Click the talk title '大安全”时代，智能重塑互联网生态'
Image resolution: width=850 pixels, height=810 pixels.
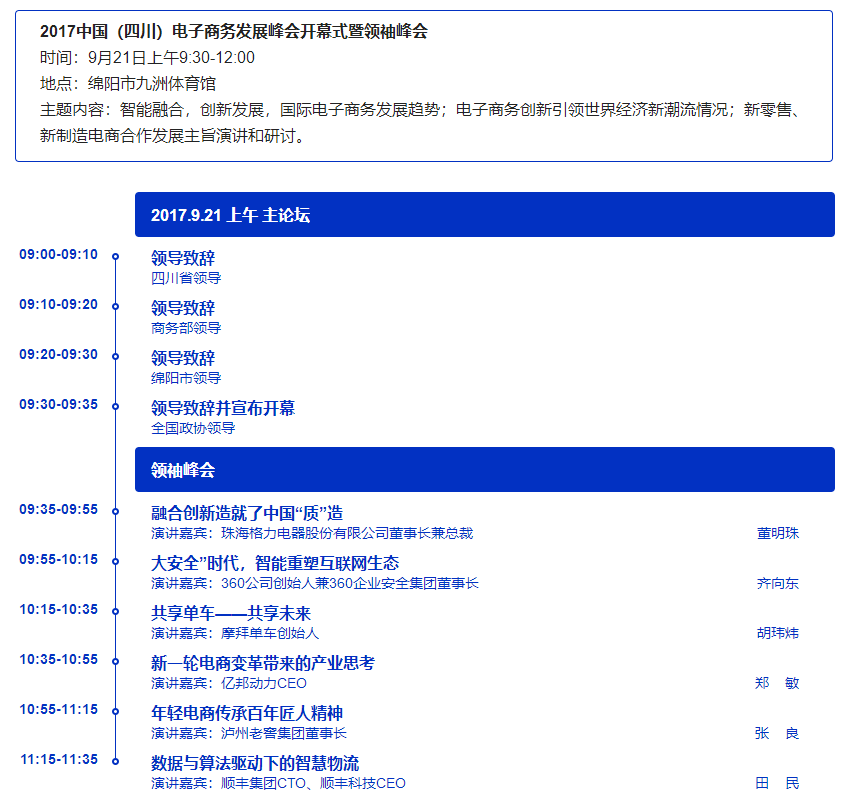click(x=275, y=563)
